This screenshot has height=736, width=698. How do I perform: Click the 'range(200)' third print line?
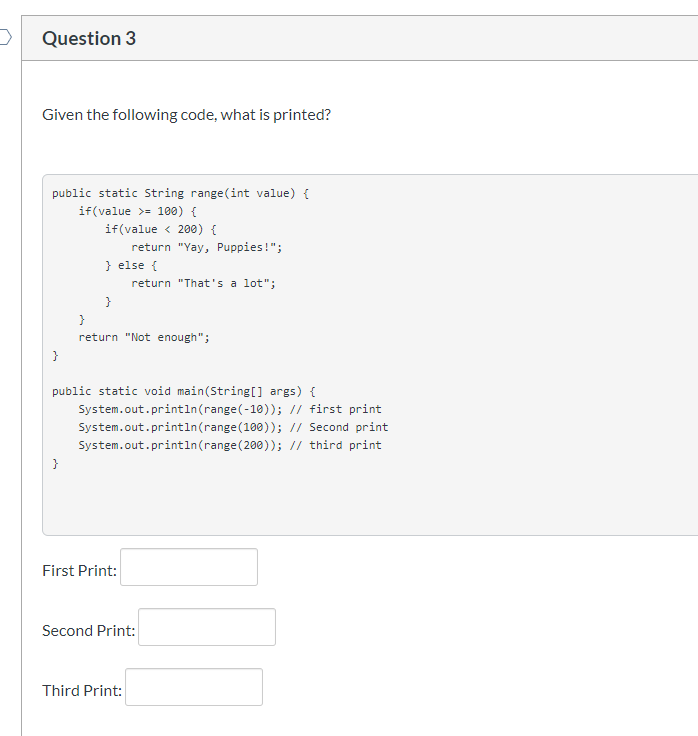tap(230, 445)
